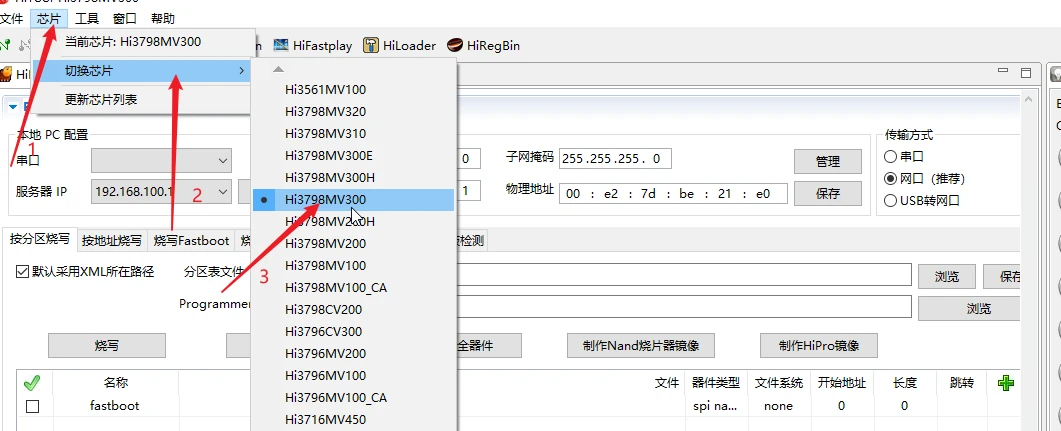Switch to 按地址烧写 tab

point(112,240)
